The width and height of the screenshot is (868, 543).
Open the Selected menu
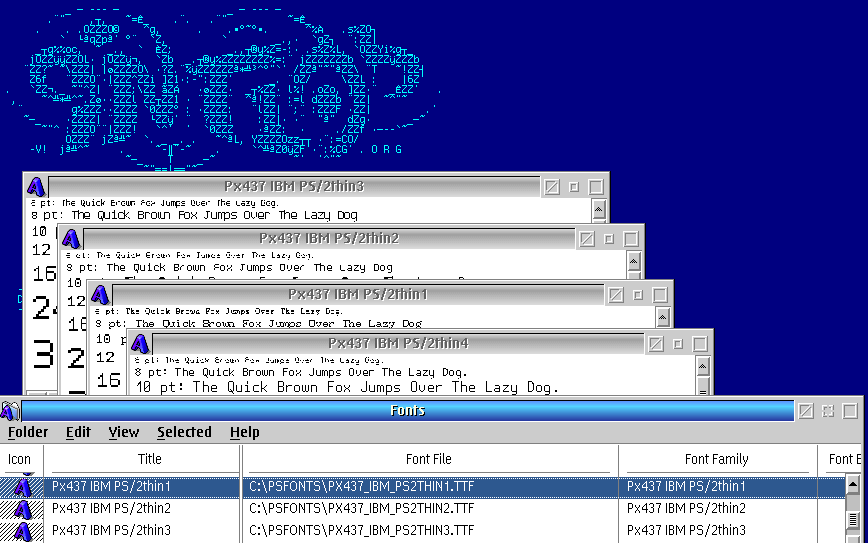coord(184,432)
